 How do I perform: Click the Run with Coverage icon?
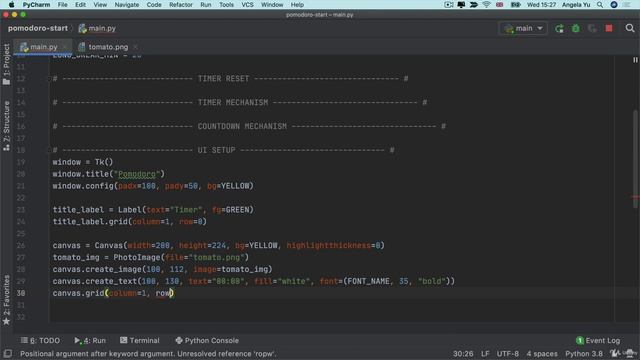tap(592, 29)
